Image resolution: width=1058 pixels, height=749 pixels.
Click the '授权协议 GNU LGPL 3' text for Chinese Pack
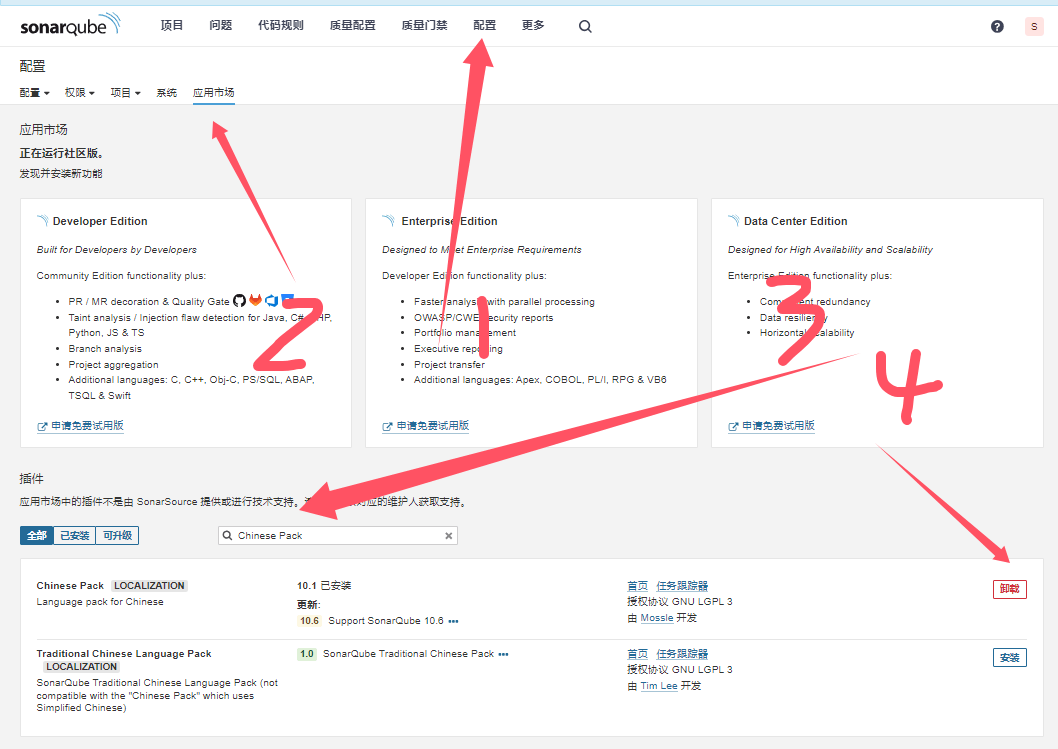click(x=679, y=602)
